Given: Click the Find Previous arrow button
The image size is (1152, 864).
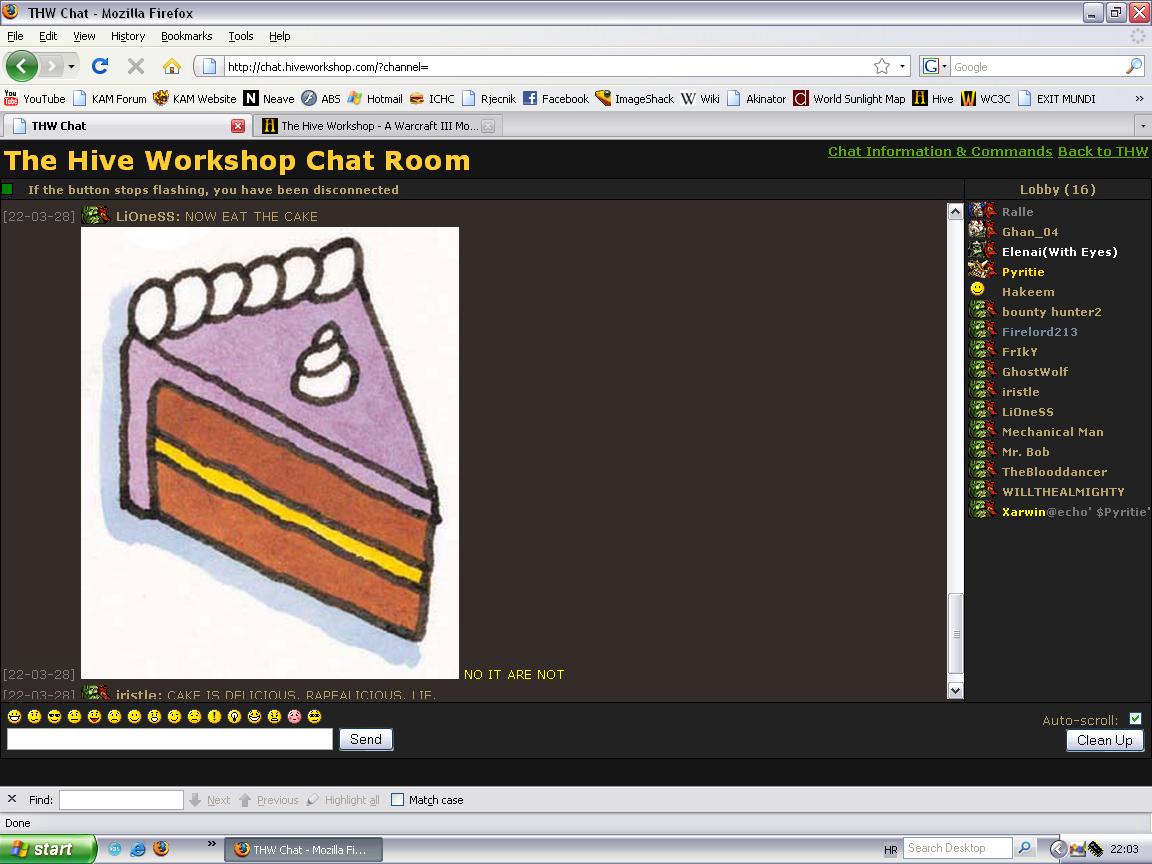Looking at the screenshot, I should tap(269, 799).
